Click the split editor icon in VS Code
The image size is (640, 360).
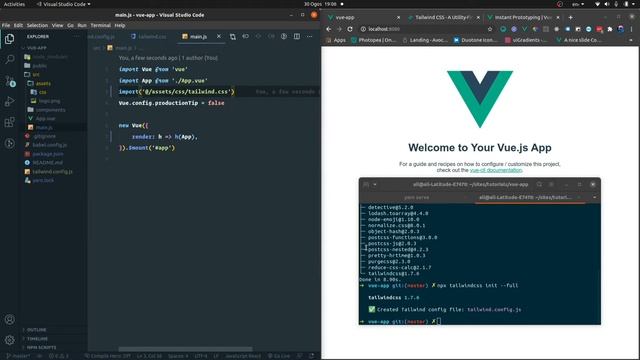click(297, 36)
